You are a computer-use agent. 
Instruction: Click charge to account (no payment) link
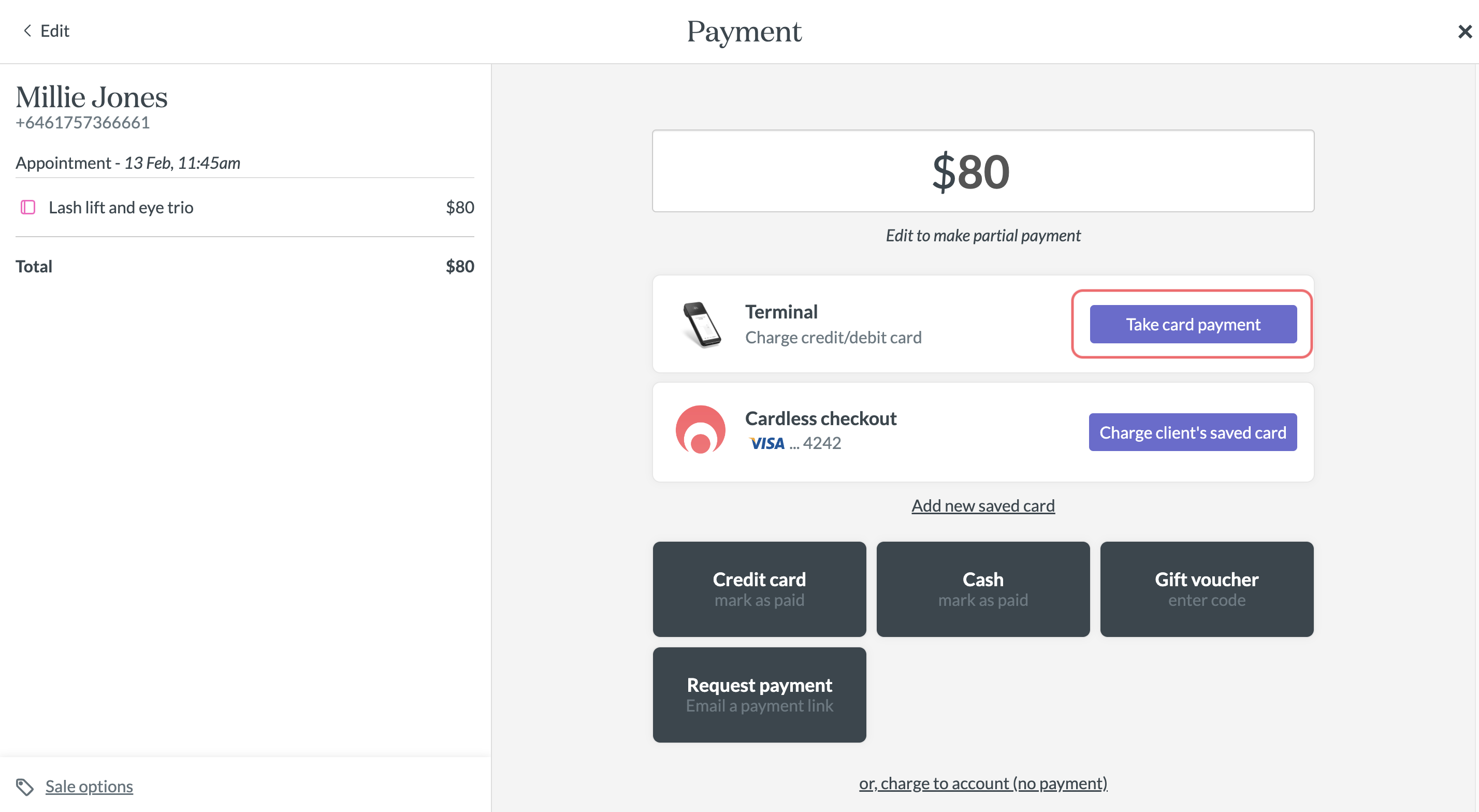pyautogui.click(x=983, y=784)
